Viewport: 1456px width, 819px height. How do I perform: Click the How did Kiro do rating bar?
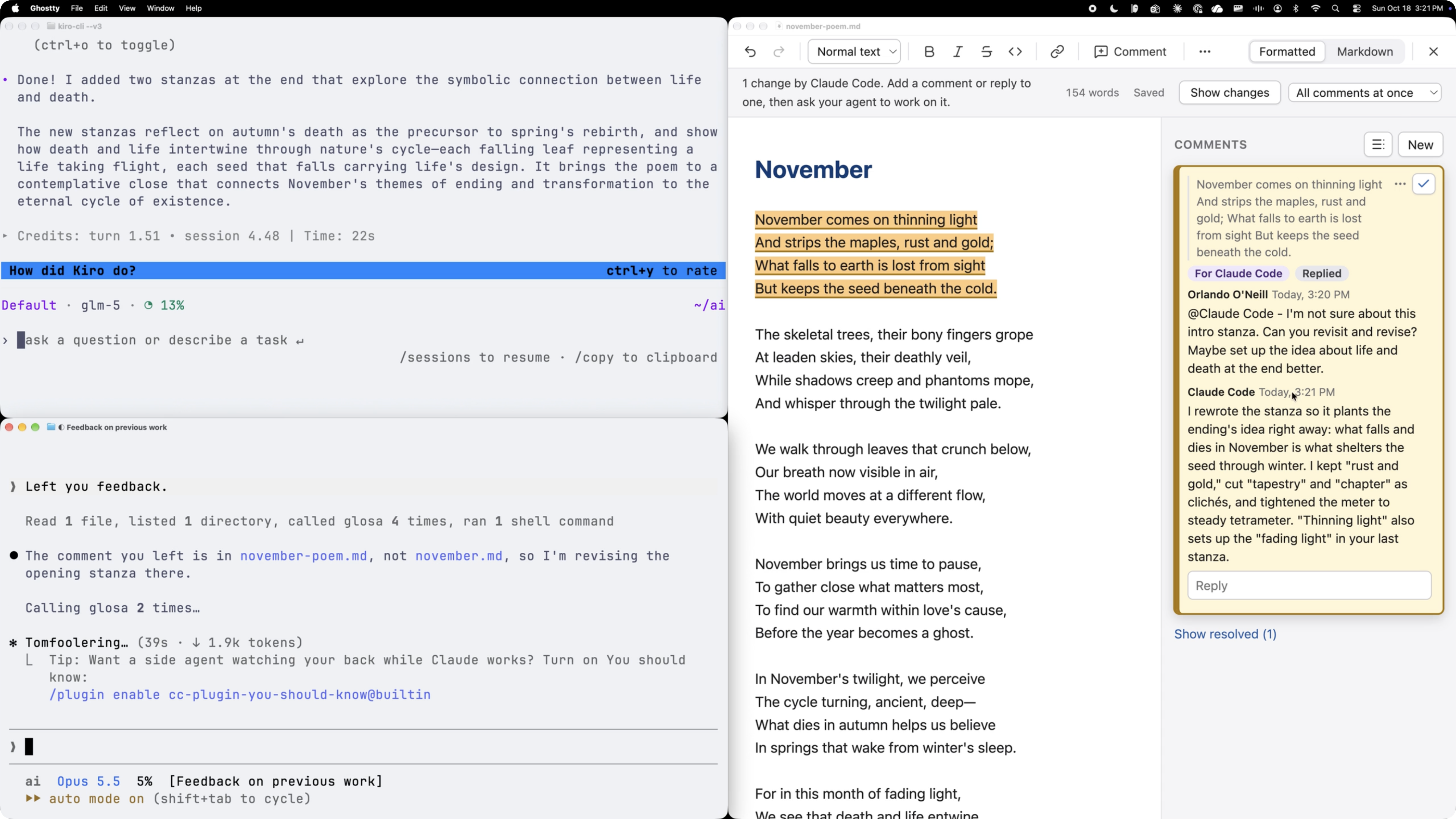point(363,271)
